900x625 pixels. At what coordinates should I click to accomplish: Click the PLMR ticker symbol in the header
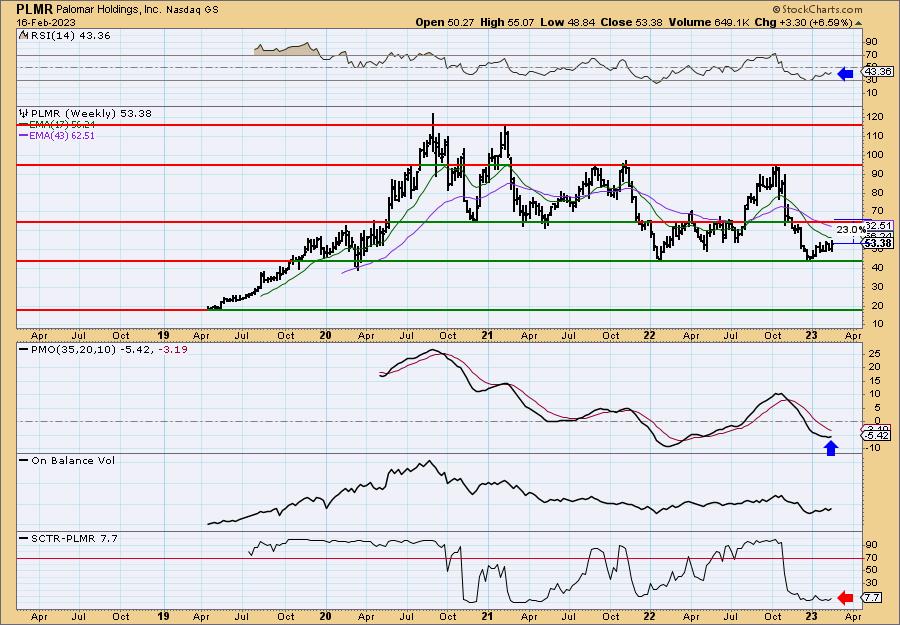pyautogui.click(x=34, y=9)
